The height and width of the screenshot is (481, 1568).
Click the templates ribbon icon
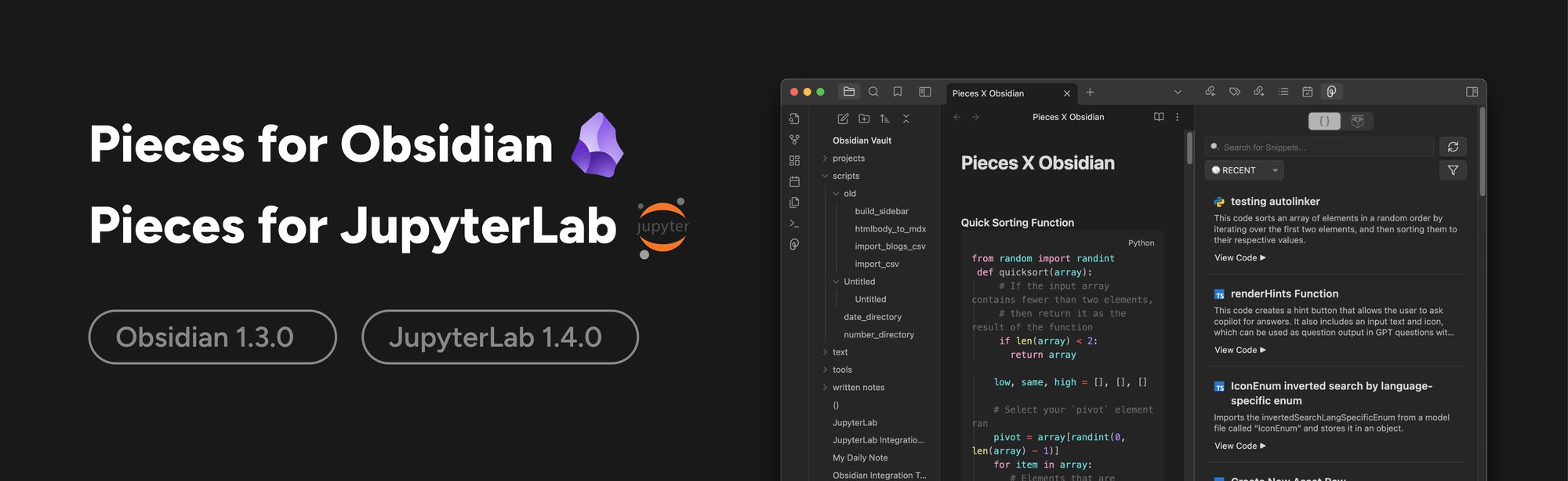[794, 202]
